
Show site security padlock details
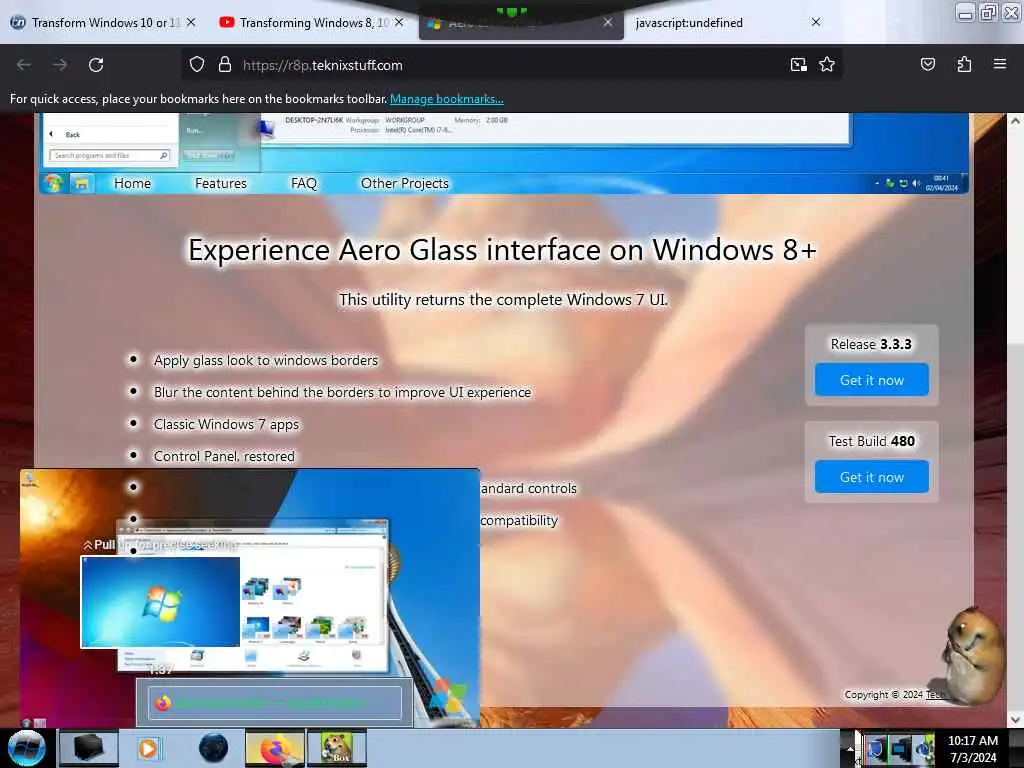[225, 65]
